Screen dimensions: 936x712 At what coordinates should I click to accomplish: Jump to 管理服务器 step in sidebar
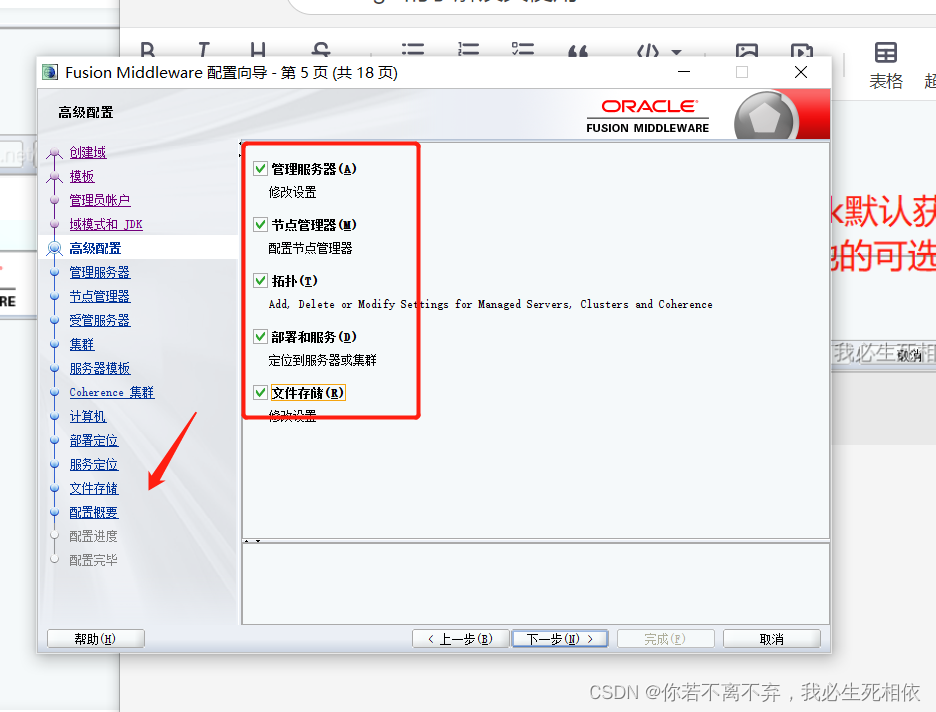pos(100,272)
